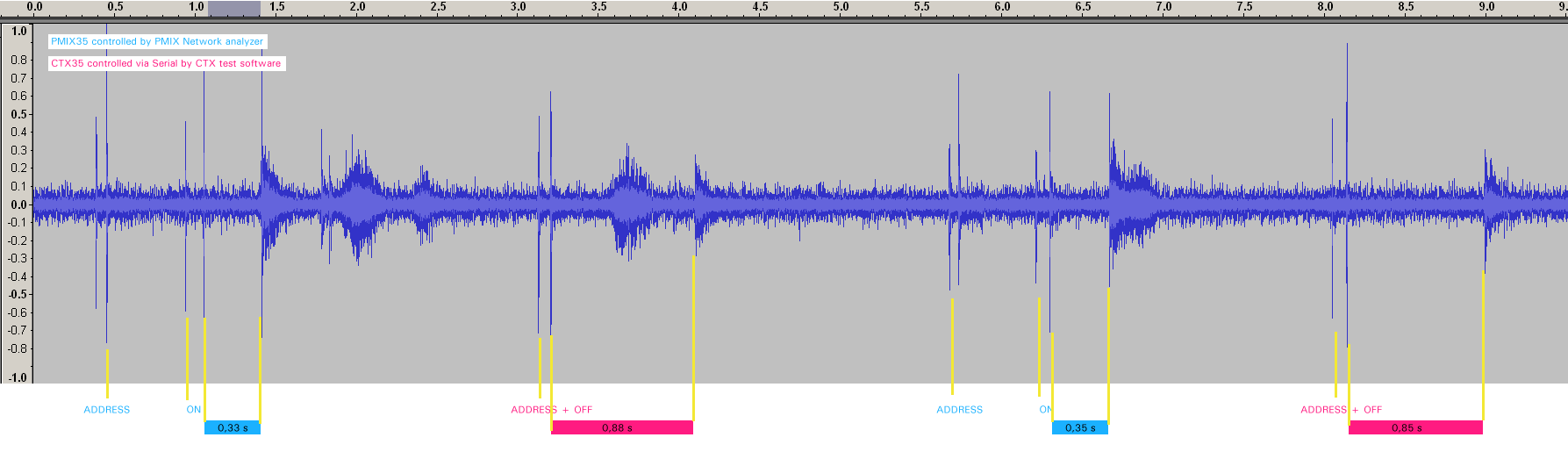
Task: Click the 'ADDRESS + OFF' label beside the 0,88 s bar
Action: point(552,410)
